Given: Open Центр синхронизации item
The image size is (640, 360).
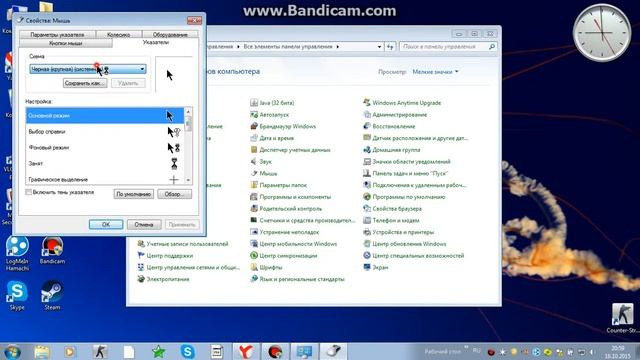Looking at the screenshot, I should point(284,256).
